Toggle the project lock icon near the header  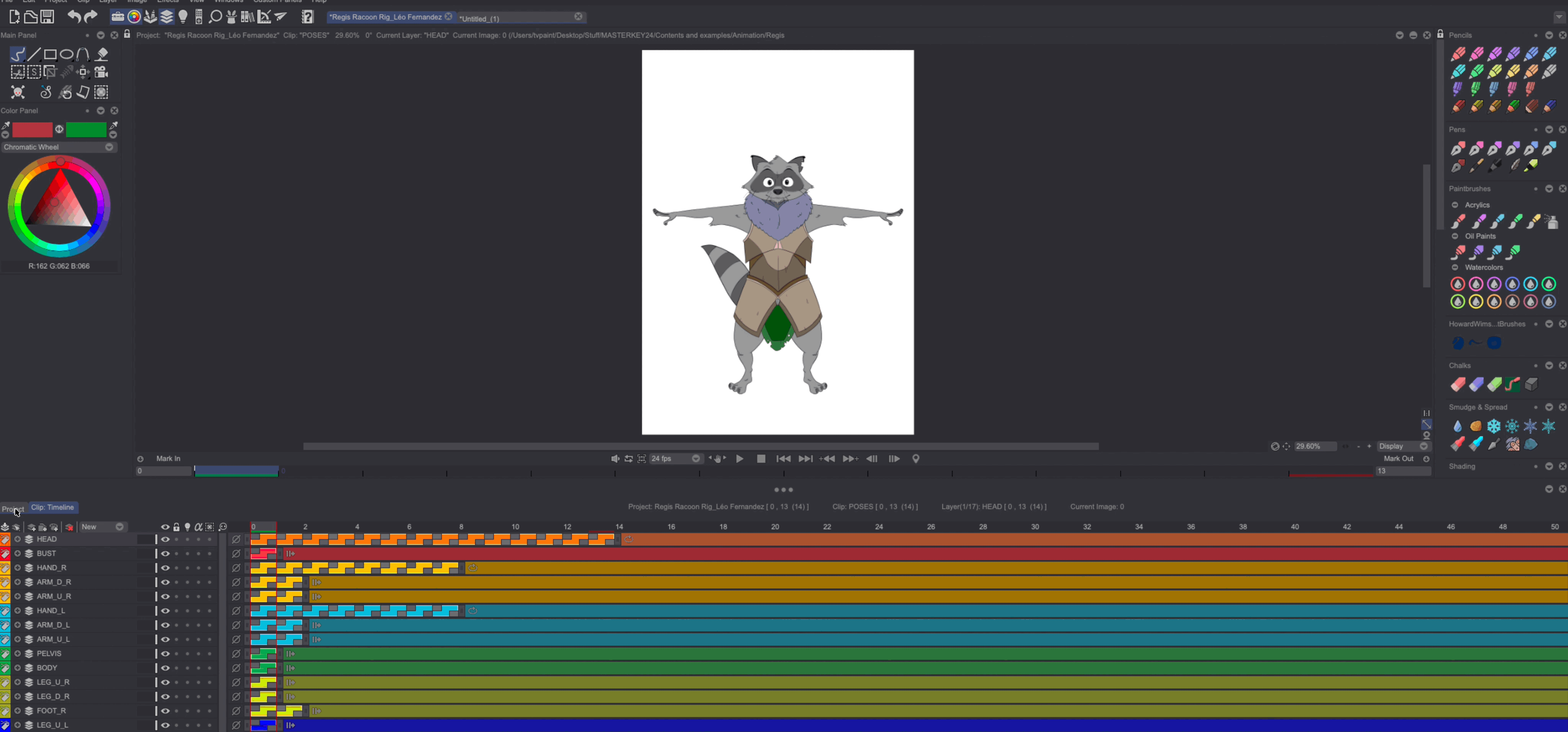click(x=127, y=35)
